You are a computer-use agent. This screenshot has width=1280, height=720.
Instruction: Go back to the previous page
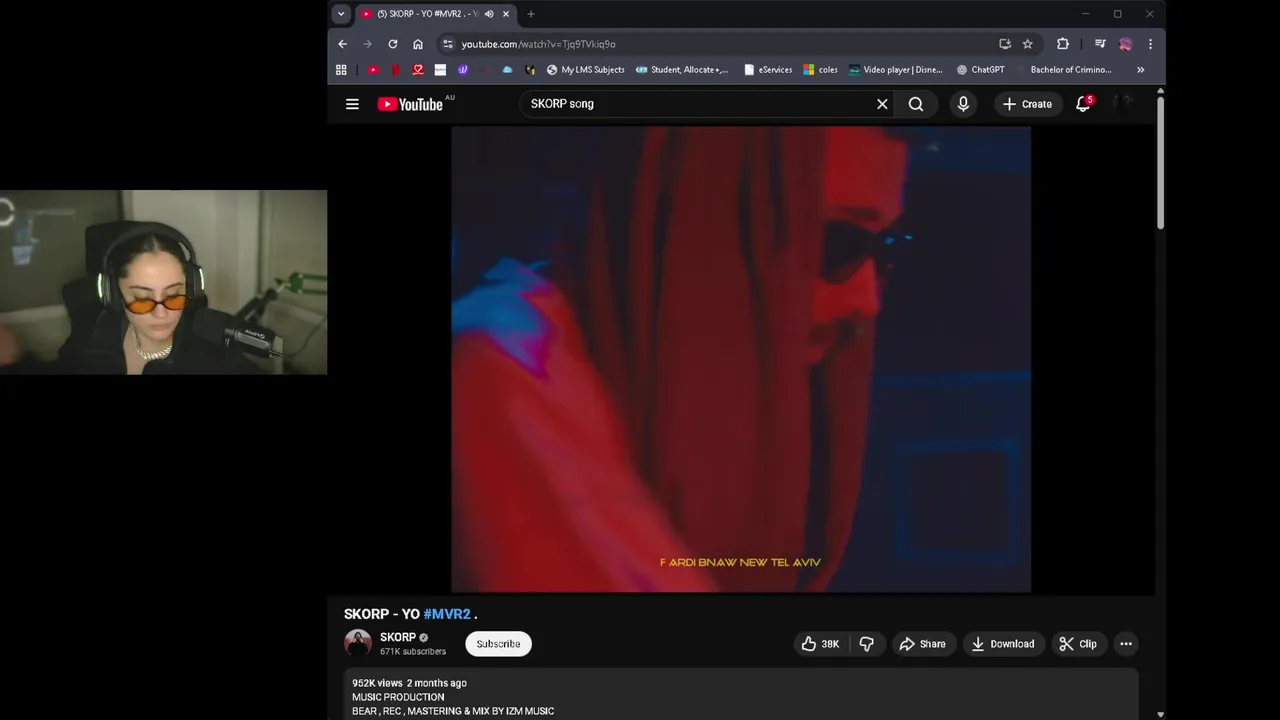click(343, 44)
